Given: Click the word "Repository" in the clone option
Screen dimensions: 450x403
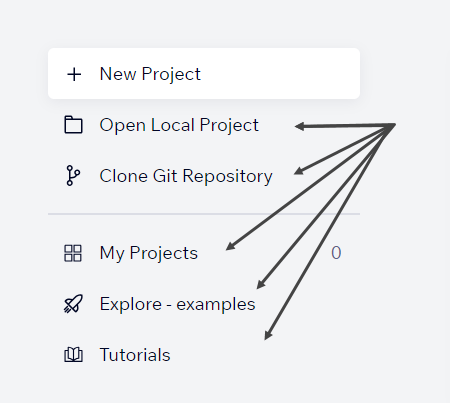Looking at the screenshot, I should (228, 176).
